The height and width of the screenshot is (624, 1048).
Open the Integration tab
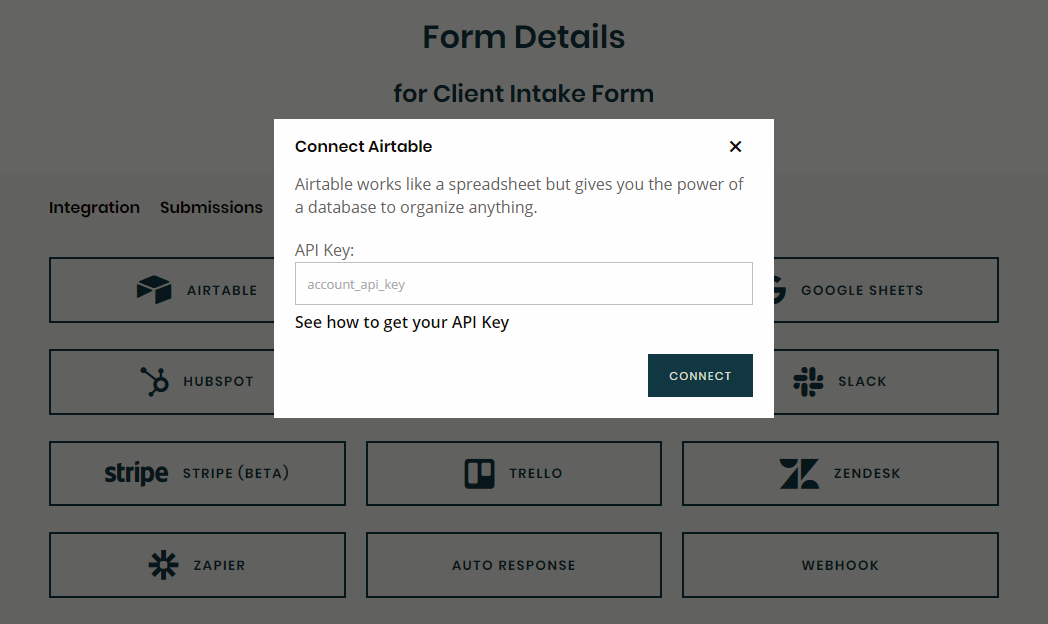click(x=94, y=207)
